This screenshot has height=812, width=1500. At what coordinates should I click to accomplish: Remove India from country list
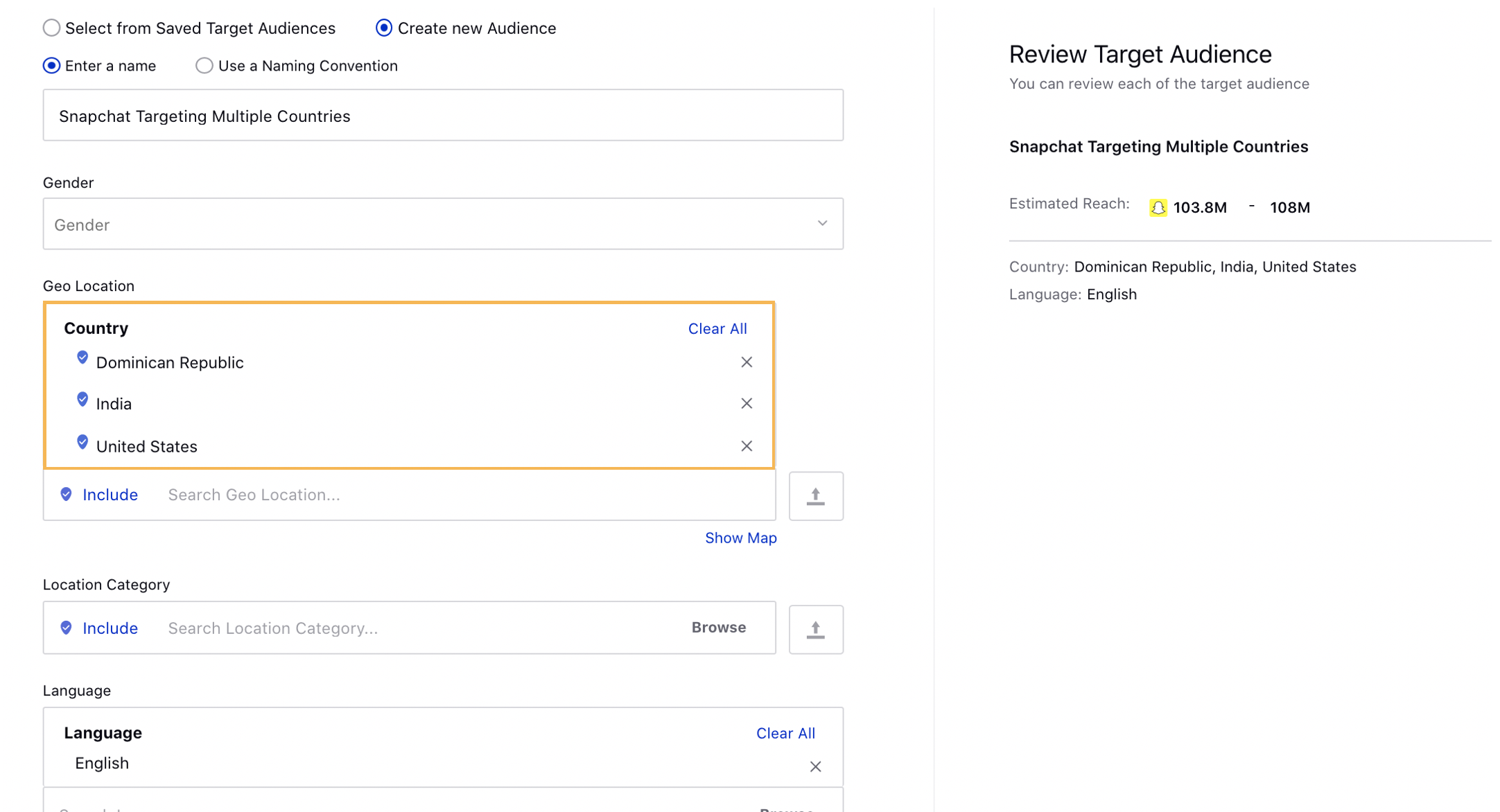tap(747, 403)
